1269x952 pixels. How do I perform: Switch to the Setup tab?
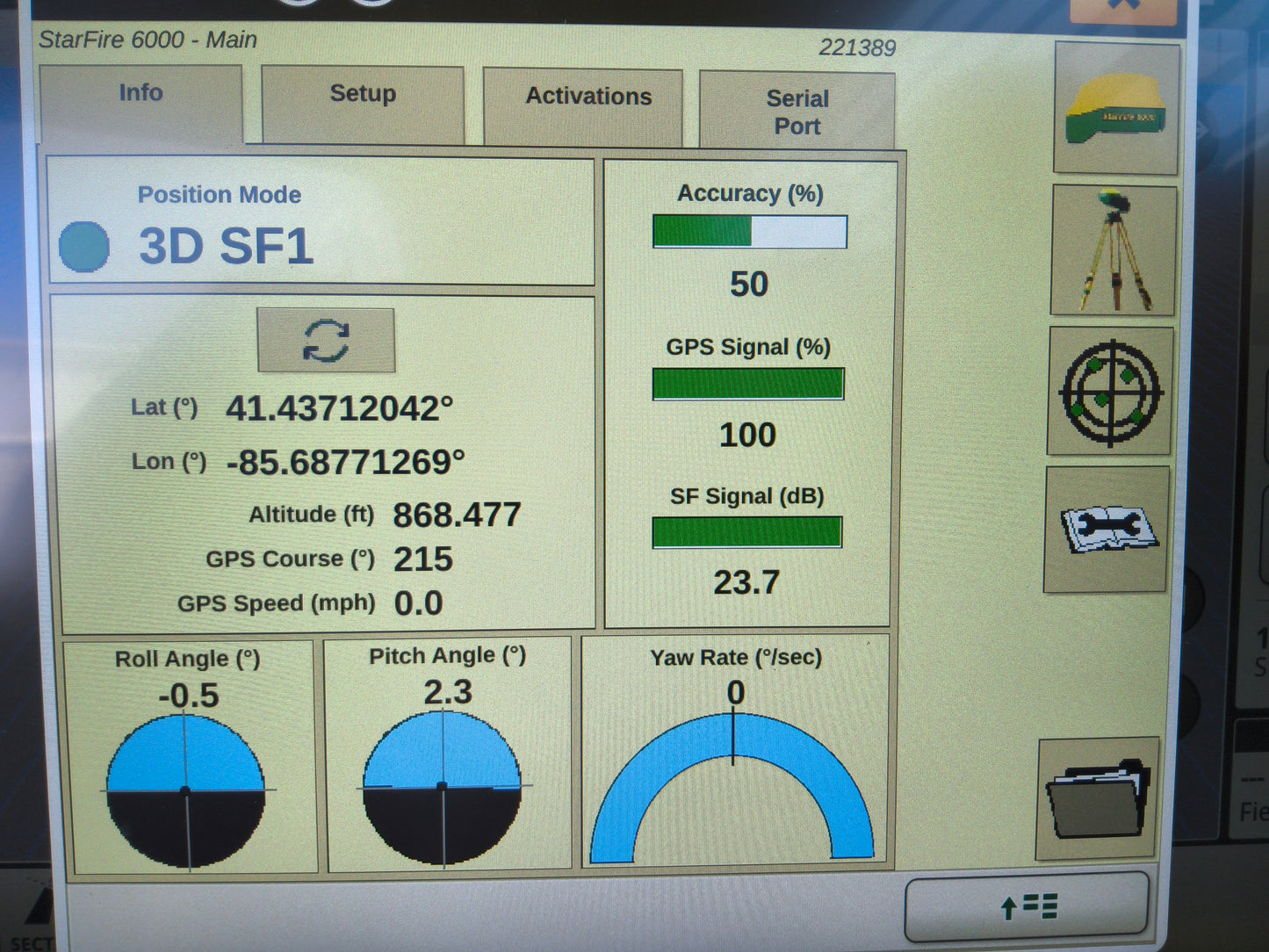point(363,105)
